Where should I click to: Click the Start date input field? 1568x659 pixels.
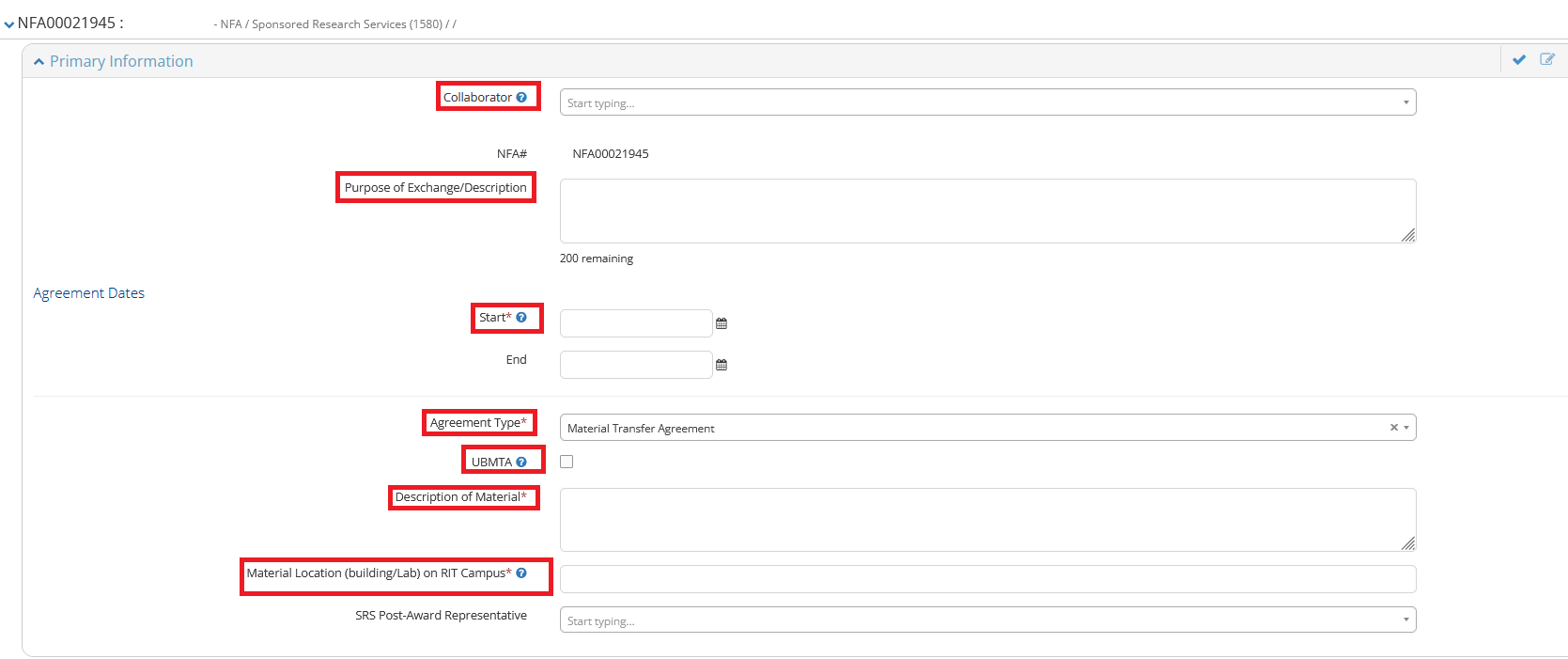[636, 323]
